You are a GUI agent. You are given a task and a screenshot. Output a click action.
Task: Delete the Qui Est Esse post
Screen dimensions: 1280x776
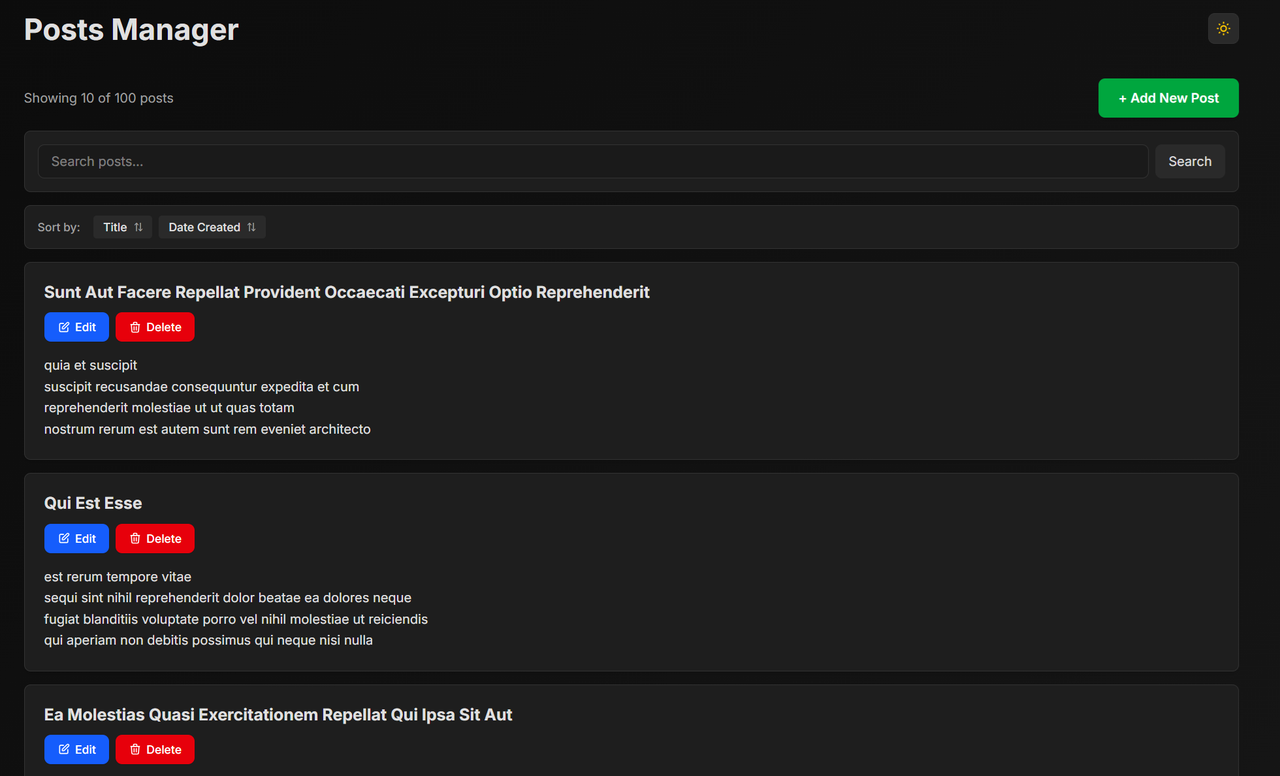click(154, 538)
